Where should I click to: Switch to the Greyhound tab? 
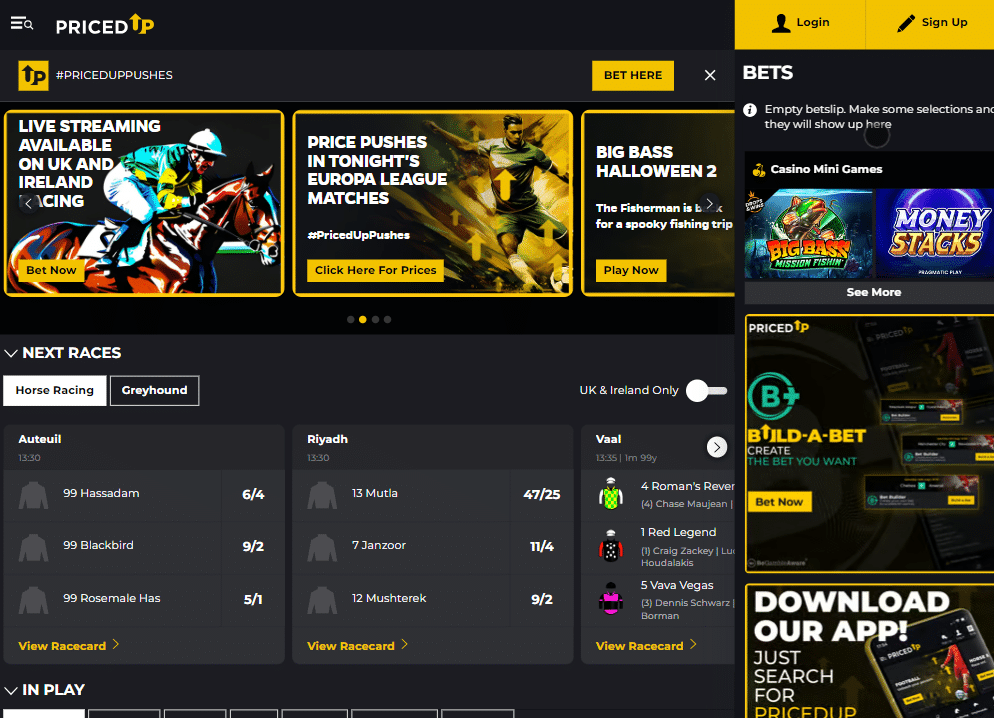154,391
